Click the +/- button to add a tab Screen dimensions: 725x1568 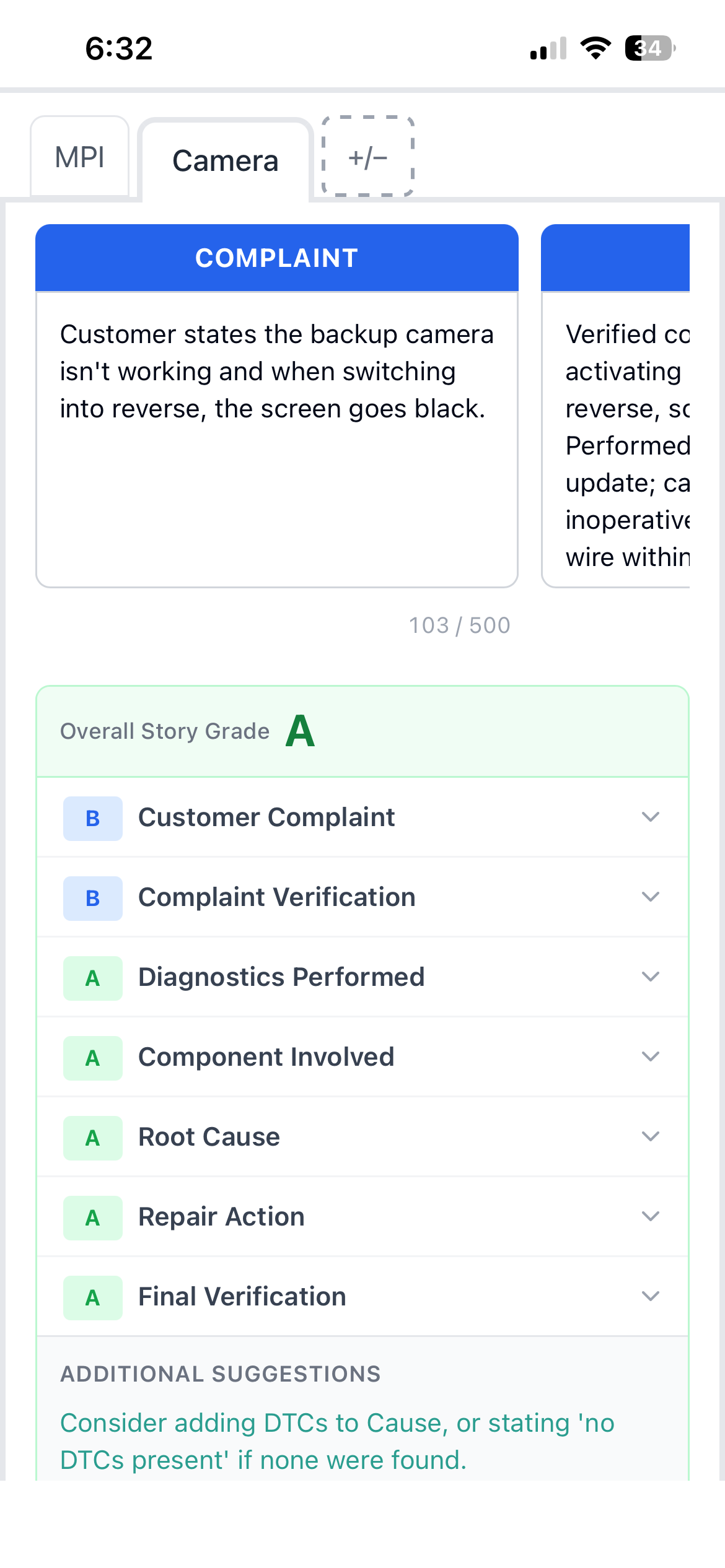point(367,158)
